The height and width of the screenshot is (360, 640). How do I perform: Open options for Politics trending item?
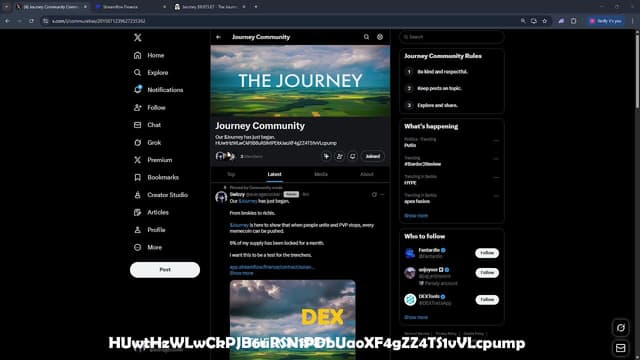click(x=496, y=140)
